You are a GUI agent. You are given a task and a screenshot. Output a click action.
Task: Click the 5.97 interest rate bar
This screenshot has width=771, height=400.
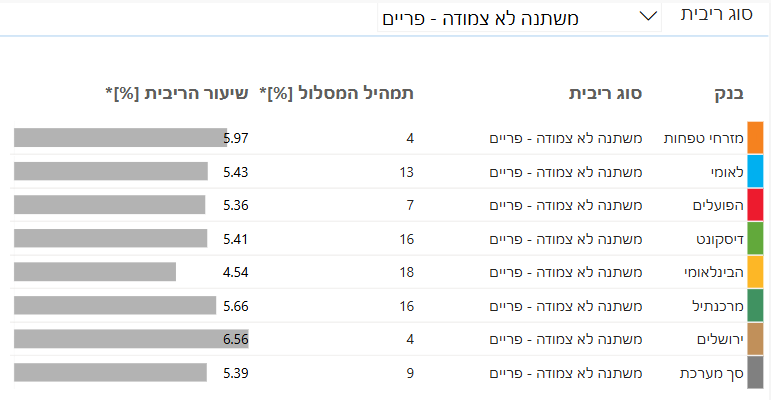[120, 138]
